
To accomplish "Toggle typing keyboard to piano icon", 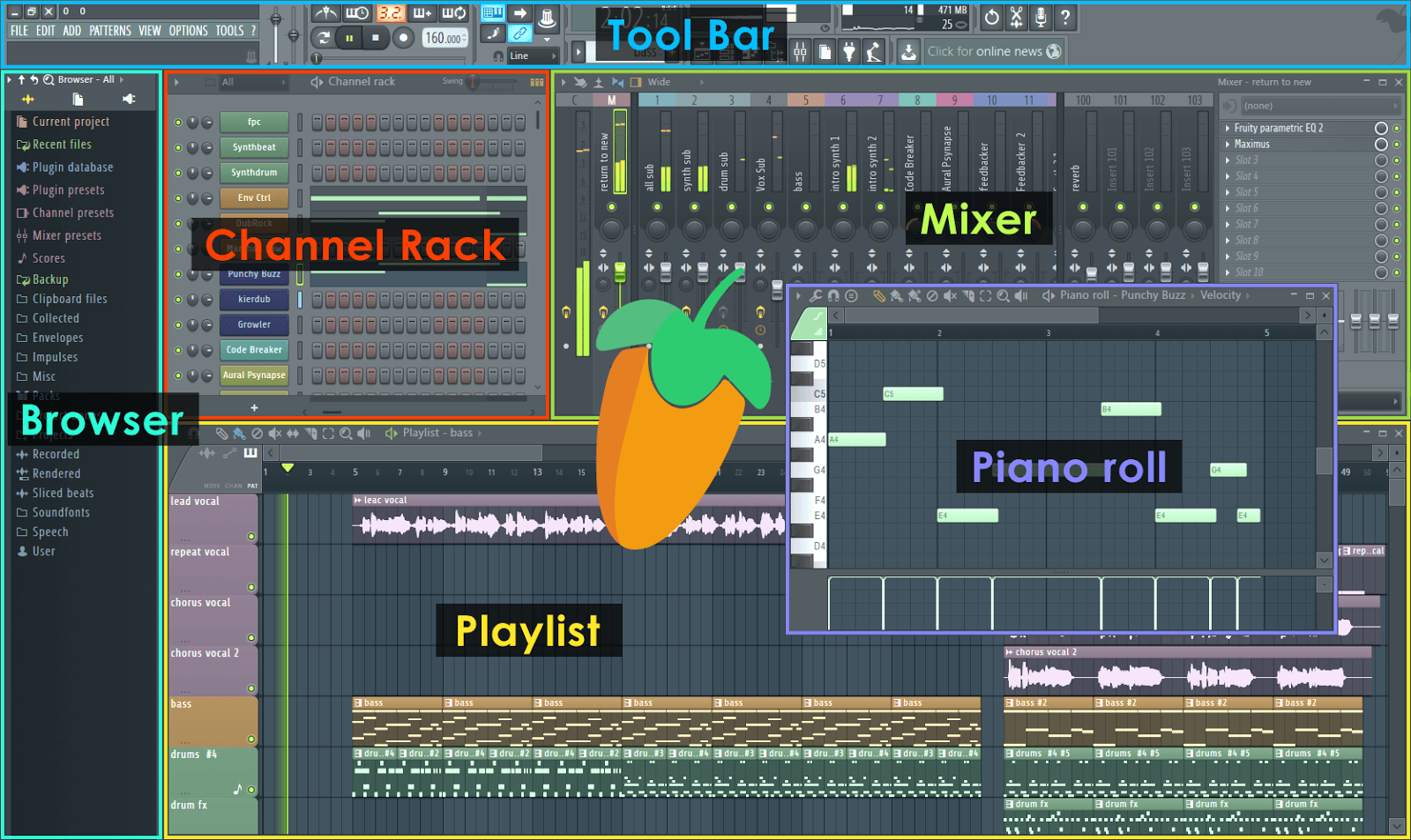I will coord(492,13).
